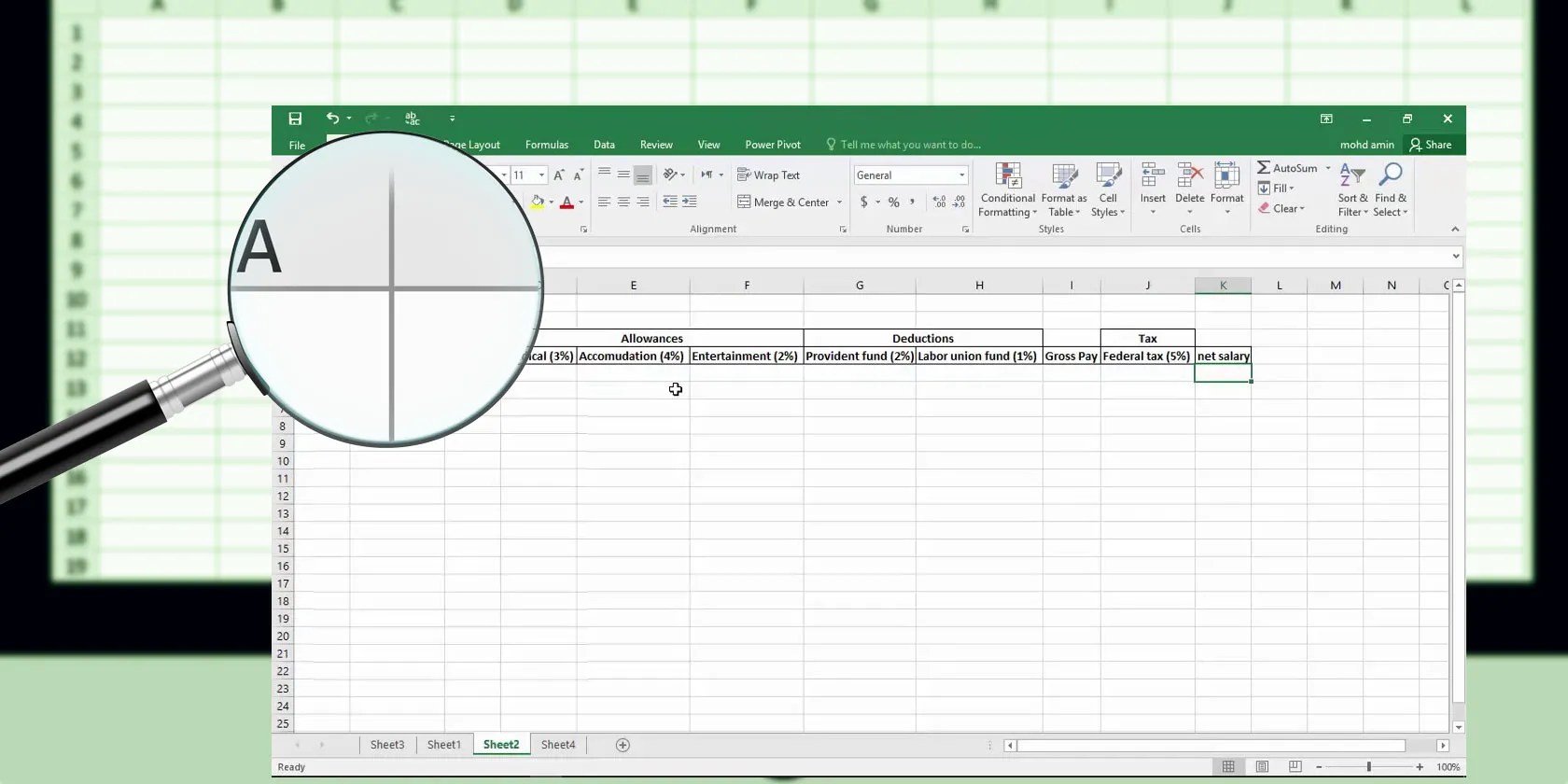Click mohd amin account name
Viewport: 1568px width, 784px height.
(x=1367, y=145)
